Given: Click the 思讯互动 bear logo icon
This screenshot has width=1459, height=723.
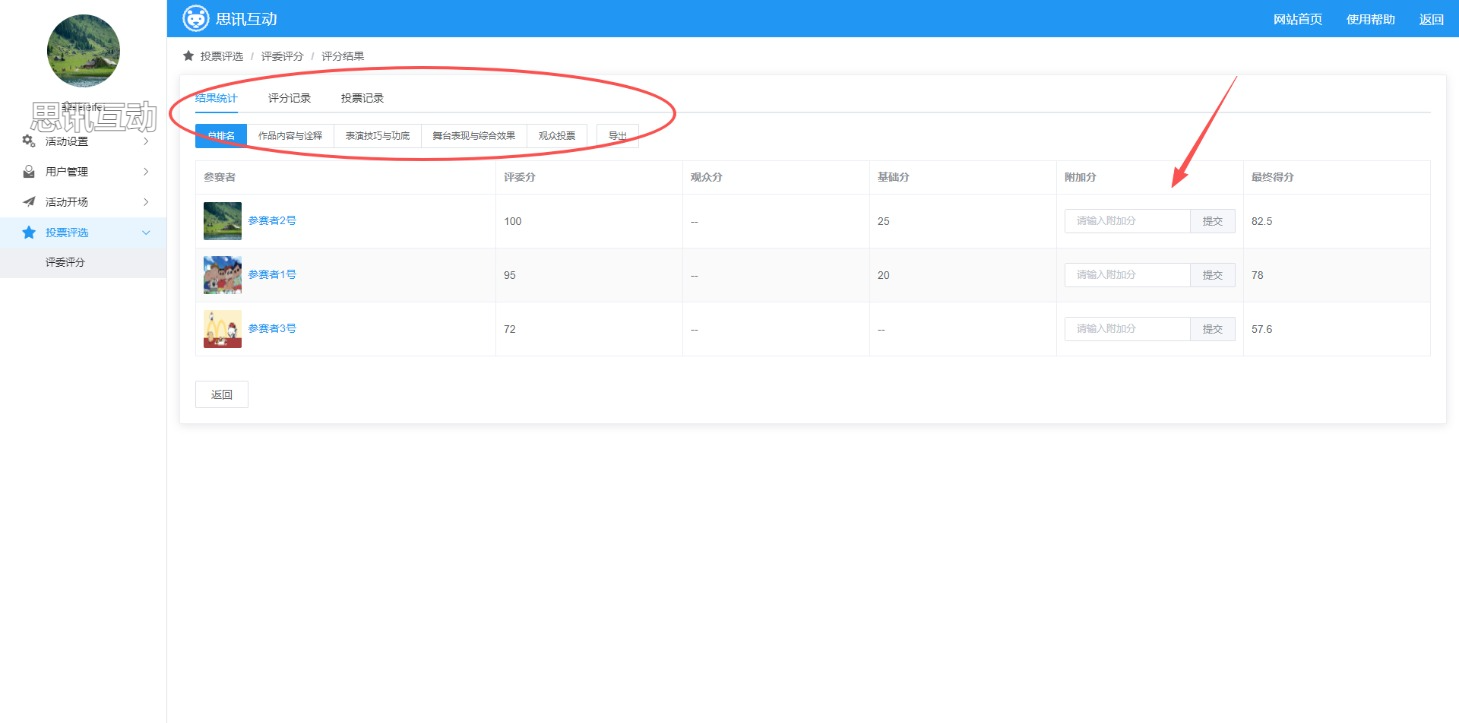Looking at the screenshot, I should tap(196, 18).
